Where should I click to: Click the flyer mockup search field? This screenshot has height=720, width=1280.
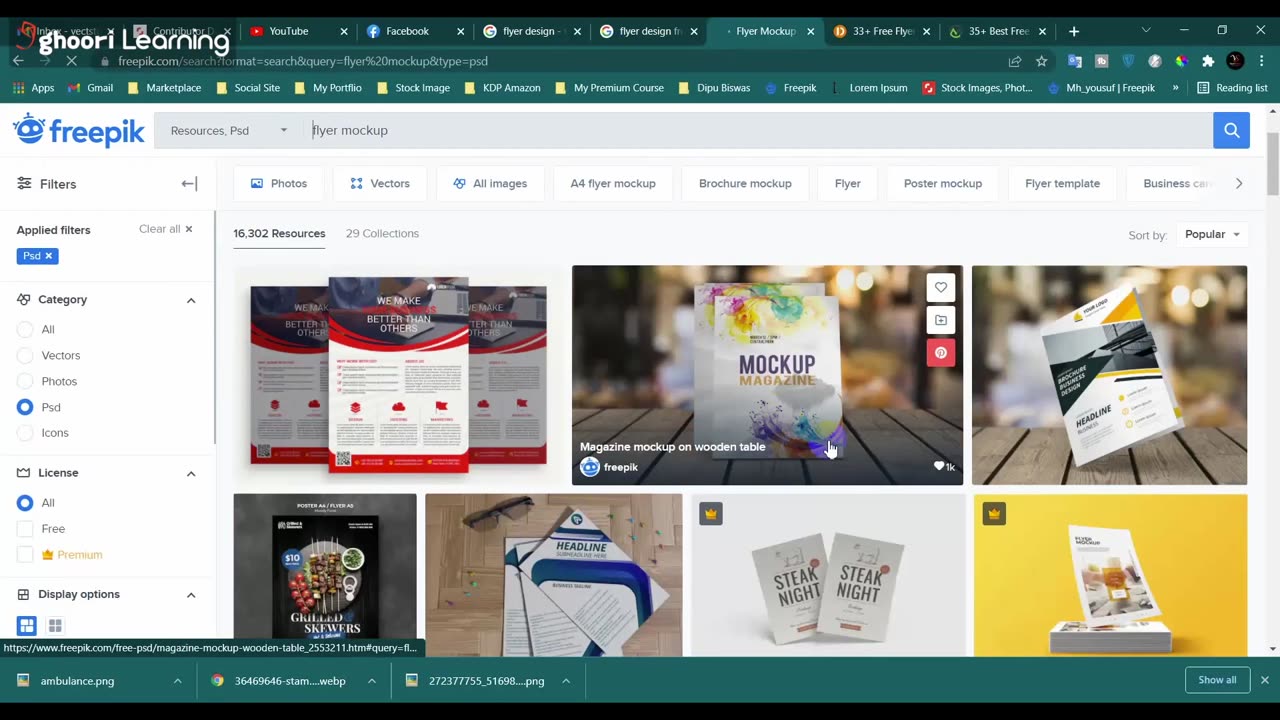pos(757,130)
